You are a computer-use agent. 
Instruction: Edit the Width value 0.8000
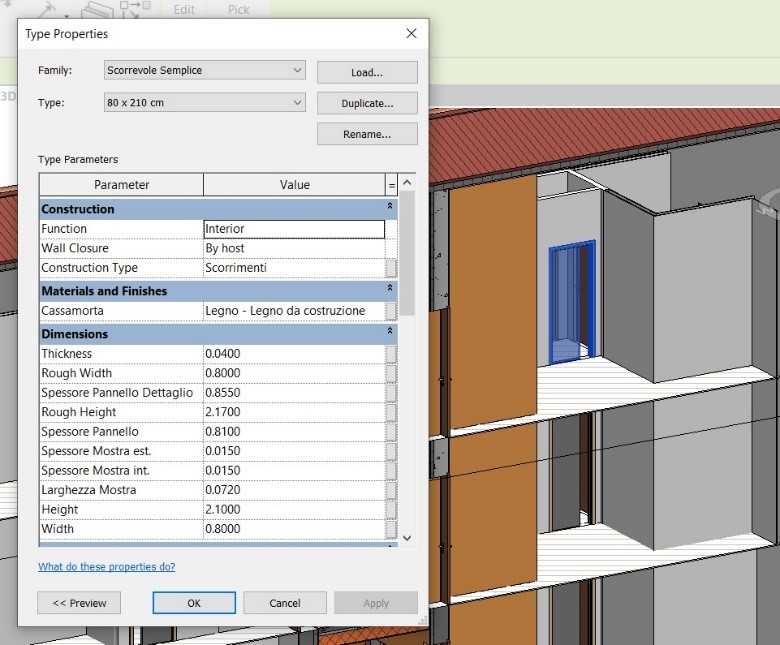tap(294, 529)
